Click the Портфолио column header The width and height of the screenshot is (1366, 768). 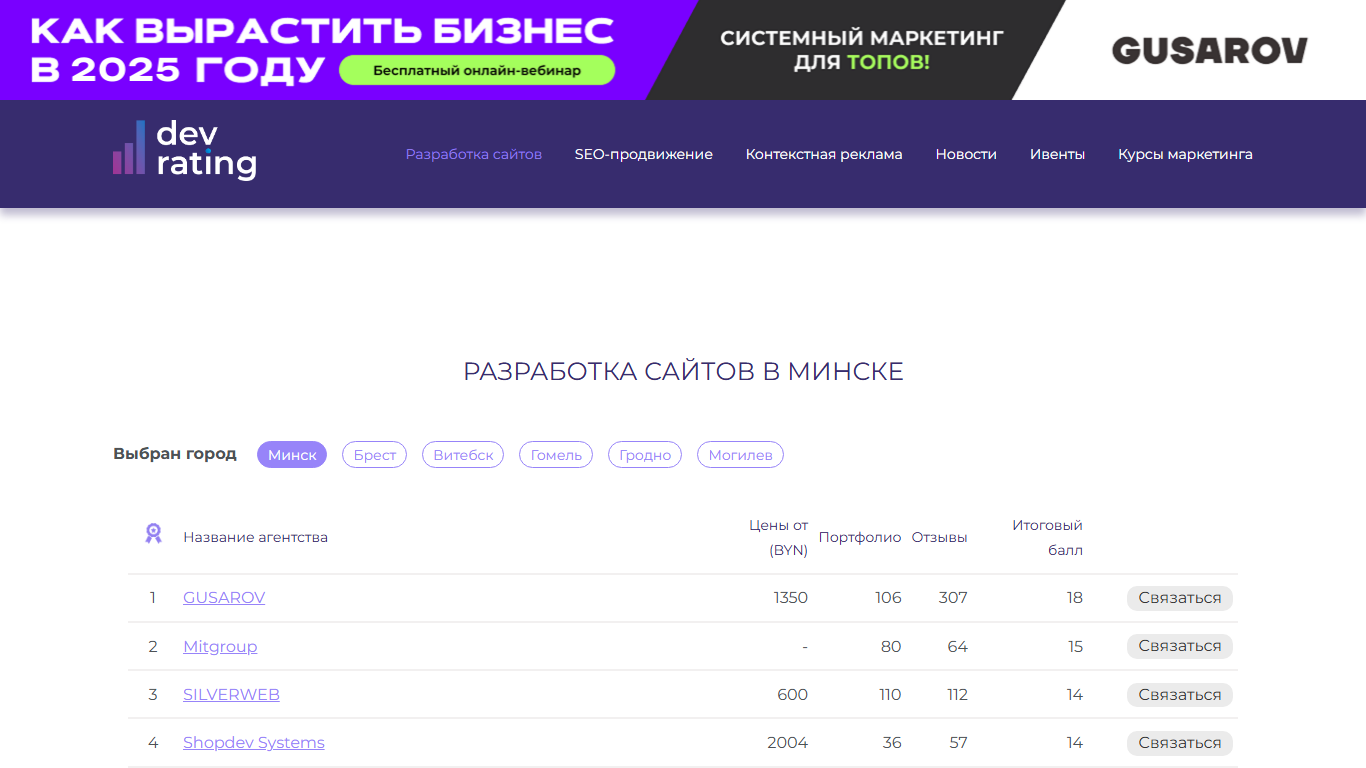coord(860,537)
